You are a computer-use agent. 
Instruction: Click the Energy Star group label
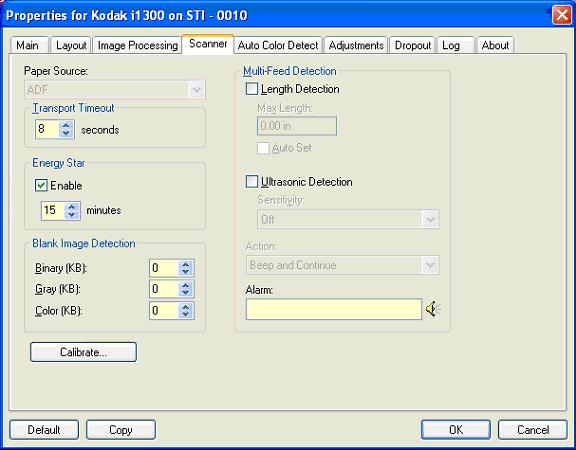pyautogui.click(x=58, y=163)
